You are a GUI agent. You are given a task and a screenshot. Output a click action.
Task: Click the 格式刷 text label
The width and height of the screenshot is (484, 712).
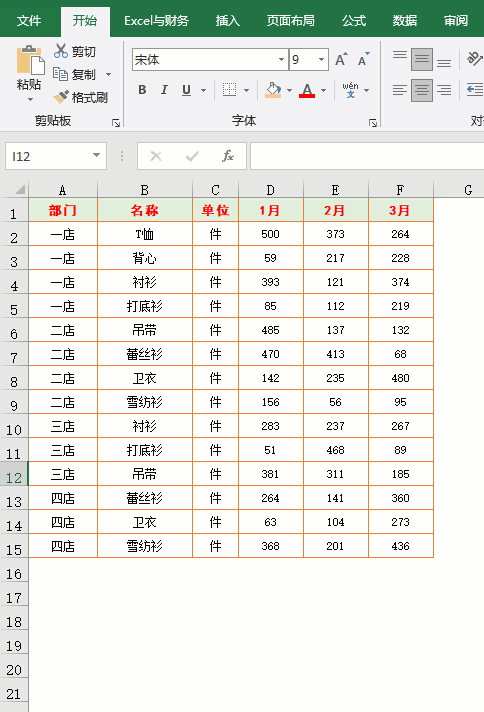[89, 97]
